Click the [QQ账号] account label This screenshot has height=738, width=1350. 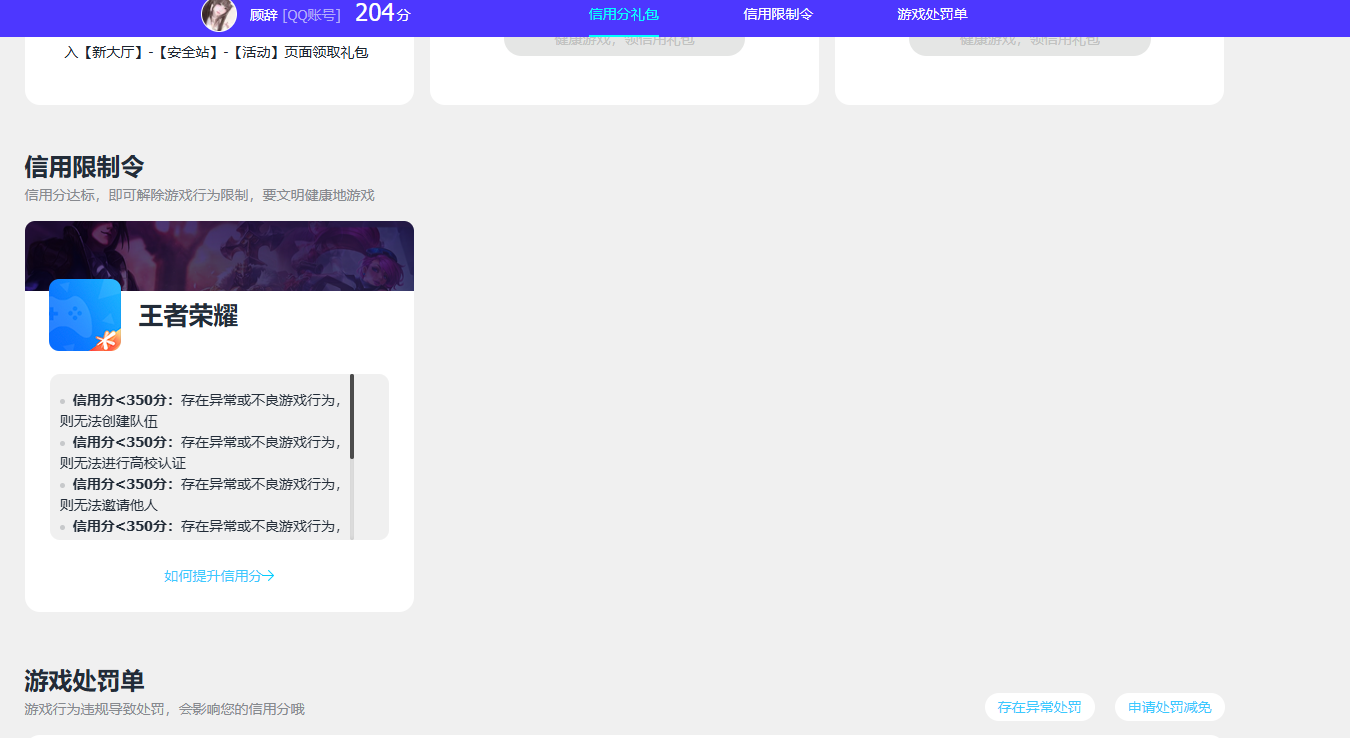312,15
